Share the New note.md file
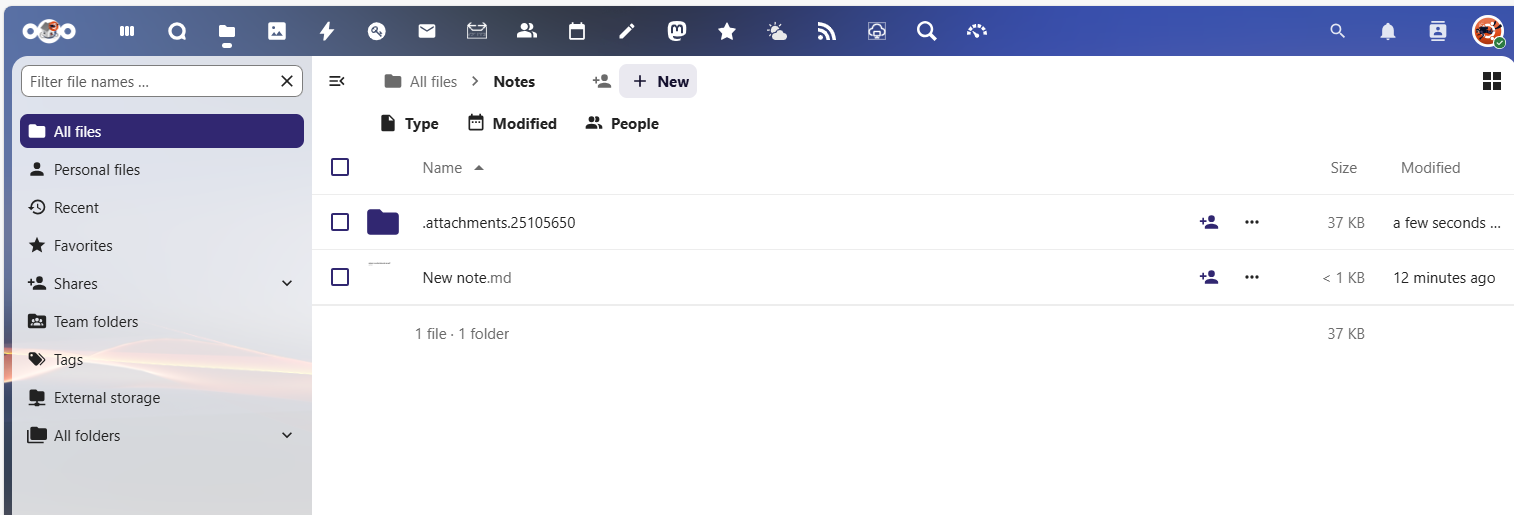 click(x=1209, y=277)
